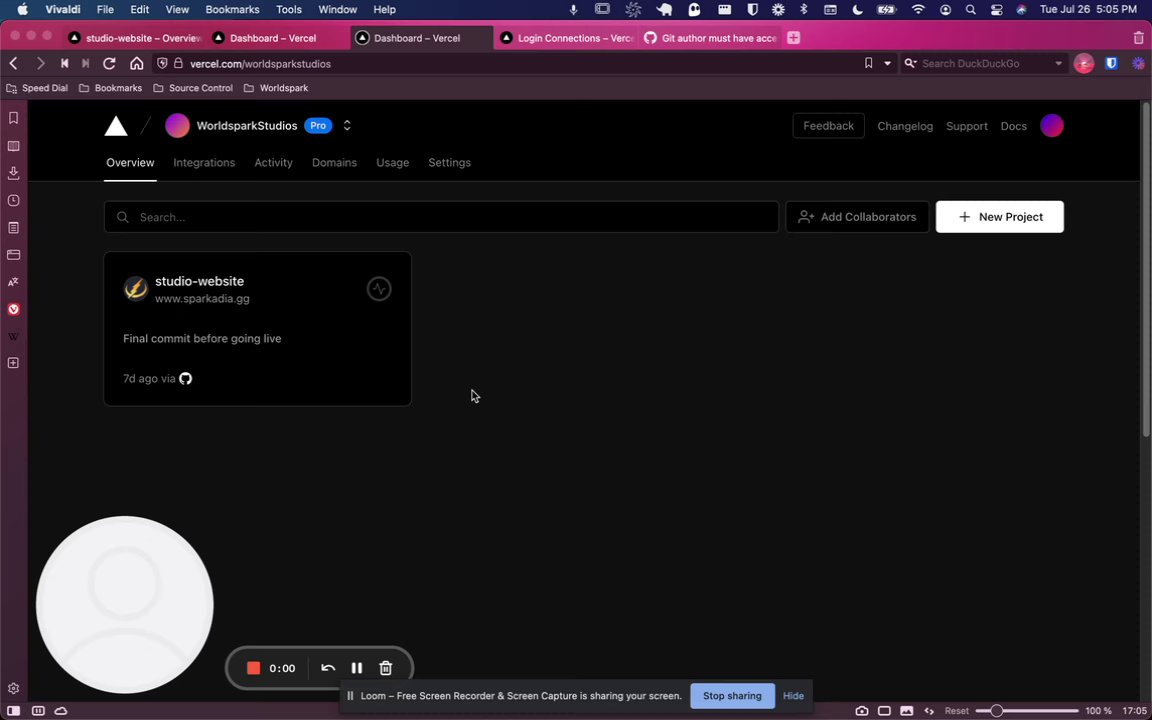Open the Reading List panel in sidebar

click(13, 146)
